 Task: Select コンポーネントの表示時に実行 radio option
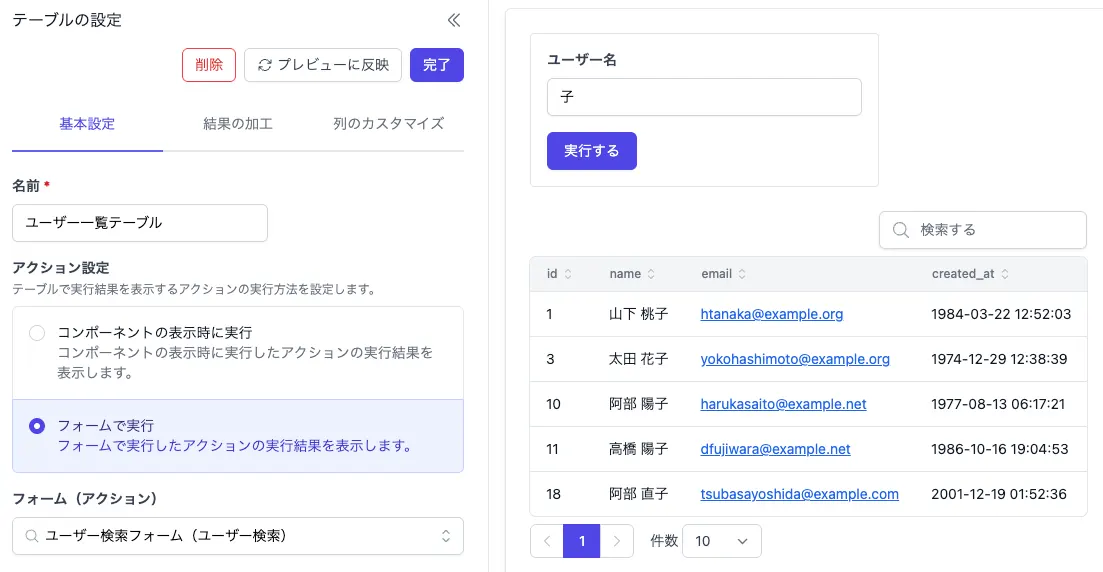37,333
